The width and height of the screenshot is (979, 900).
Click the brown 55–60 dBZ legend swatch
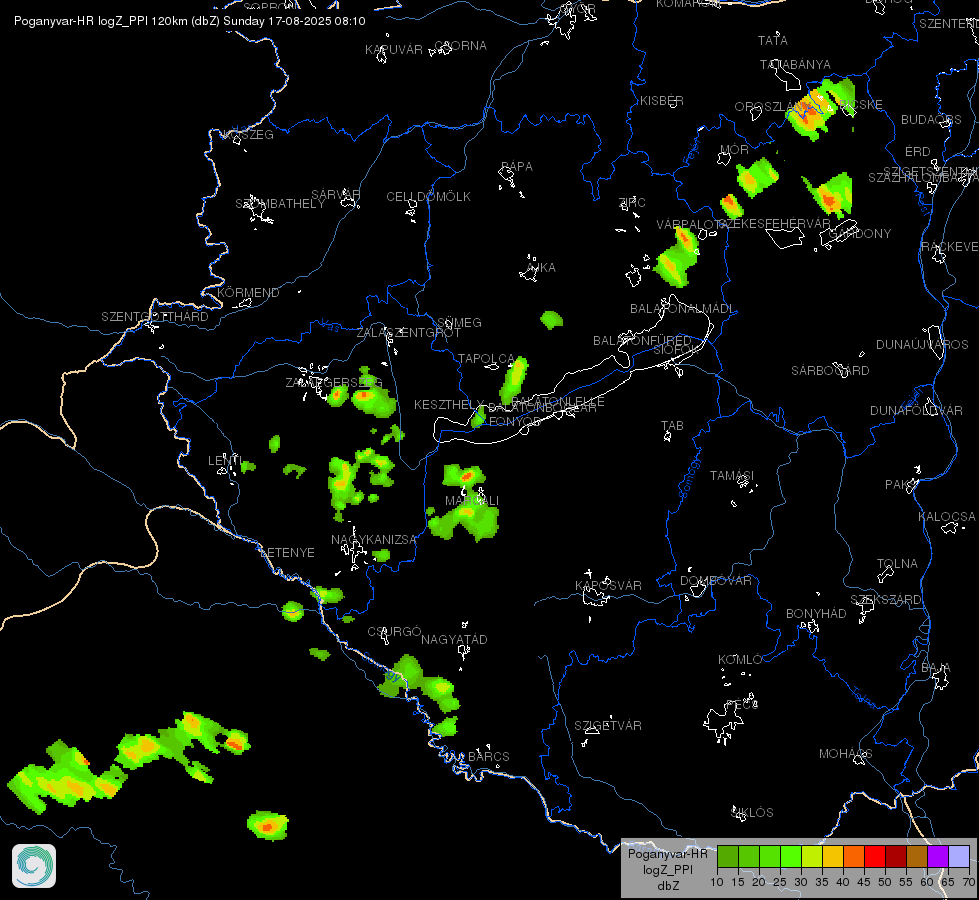coord(917,856)
